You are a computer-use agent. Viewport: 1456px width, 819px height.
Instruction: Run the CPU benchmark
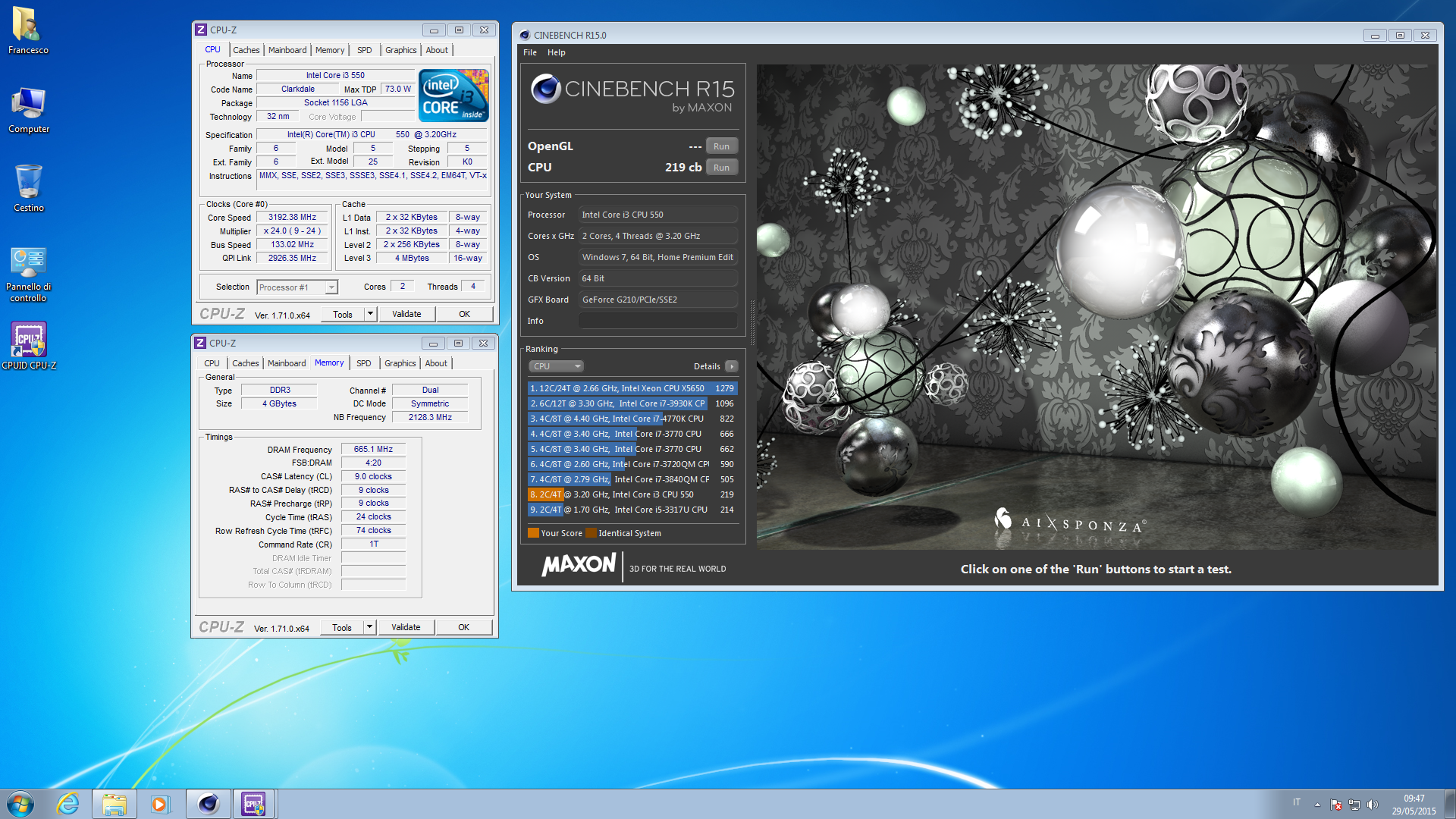click(x=721, y=168)
